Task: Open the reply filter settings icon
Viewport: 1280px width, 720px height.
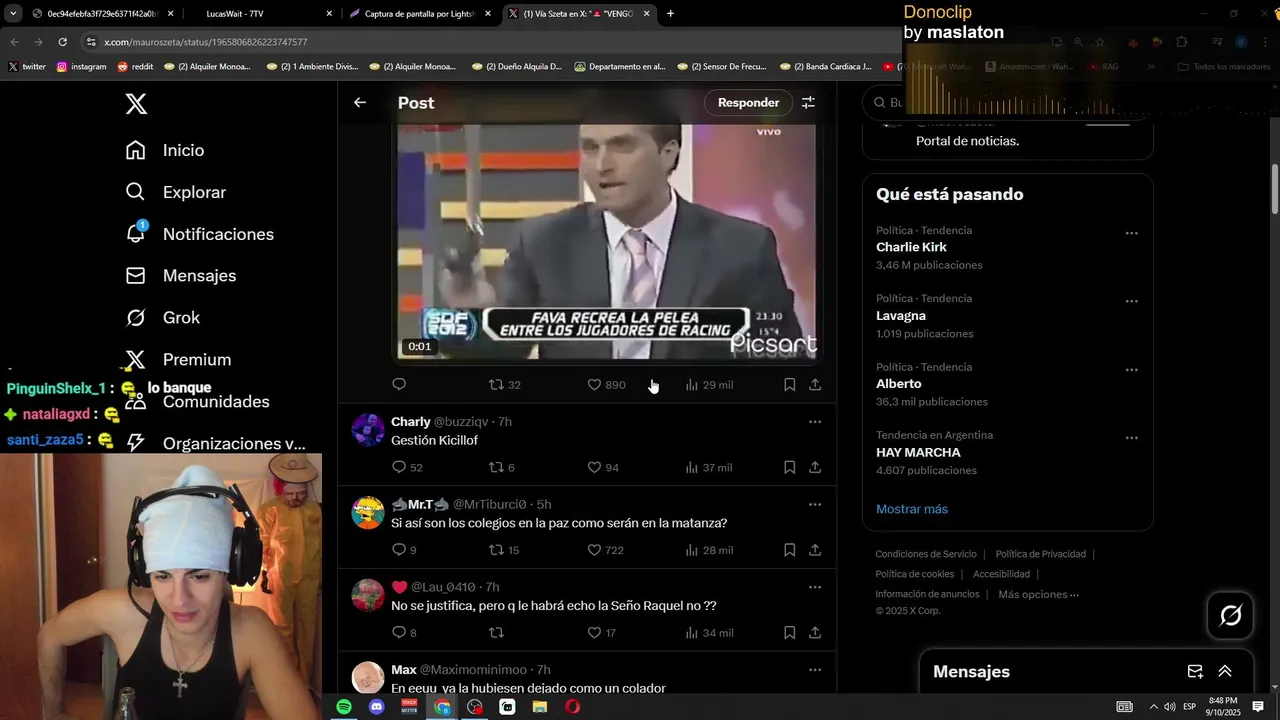Action: [808, 102]
